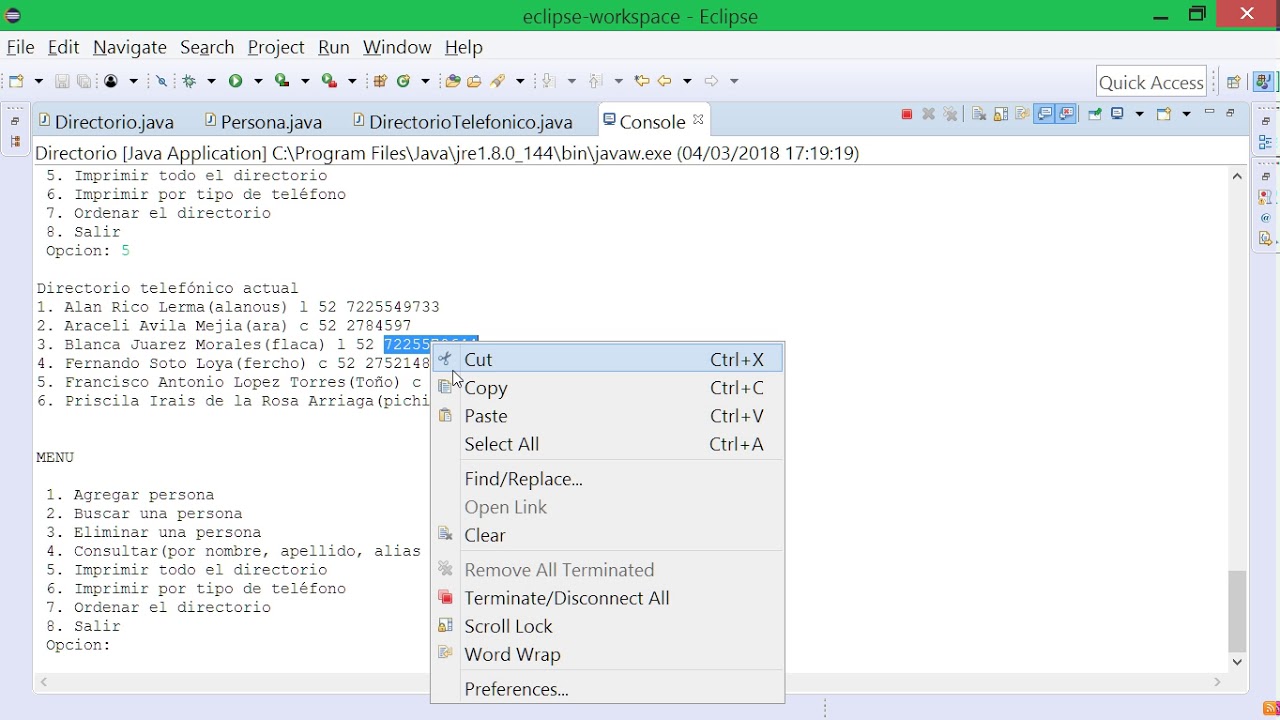Click the External Tools run icon
This screenshot has height=720, width=1280.
coord(329,81)
